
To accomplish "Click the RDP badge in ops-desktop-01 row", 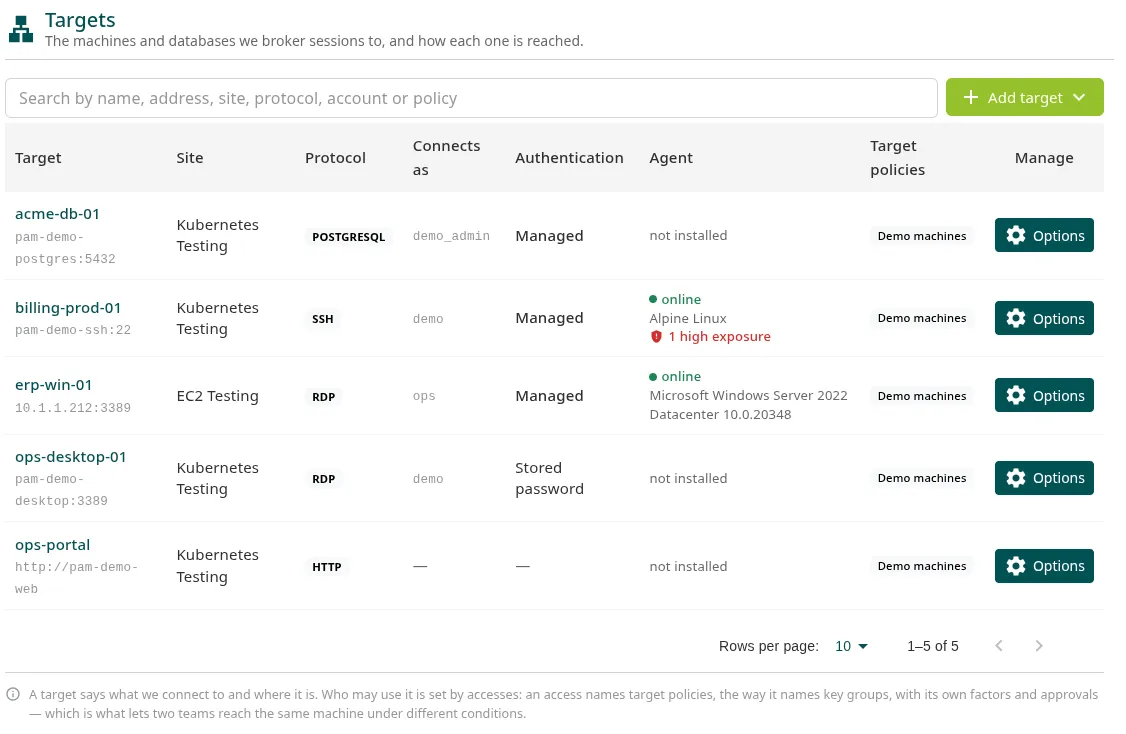I will [x=323, y=479].
